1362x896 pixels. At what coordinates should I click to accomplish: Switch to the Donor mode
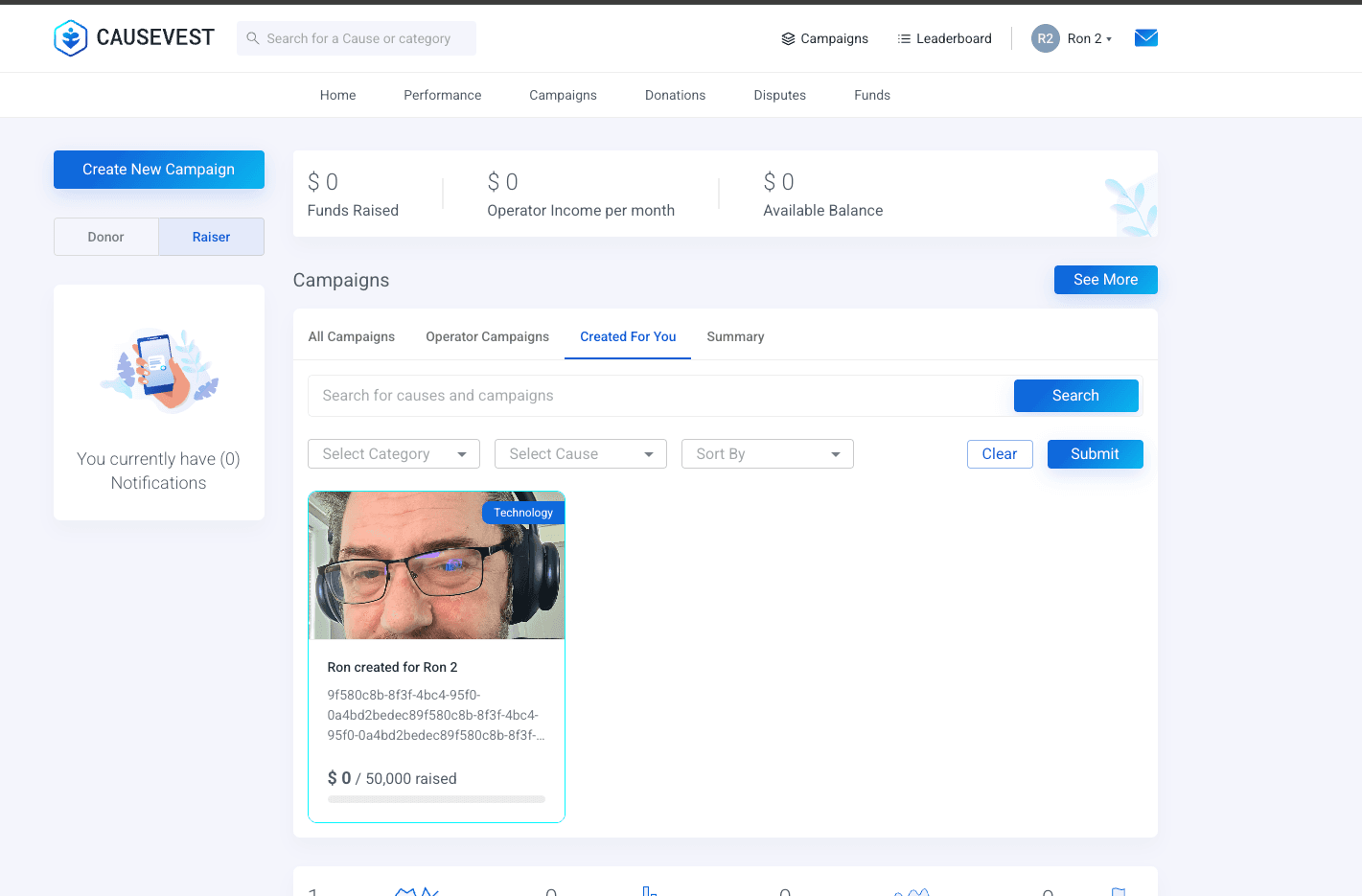pyautogui.click(x=106, y=237)
